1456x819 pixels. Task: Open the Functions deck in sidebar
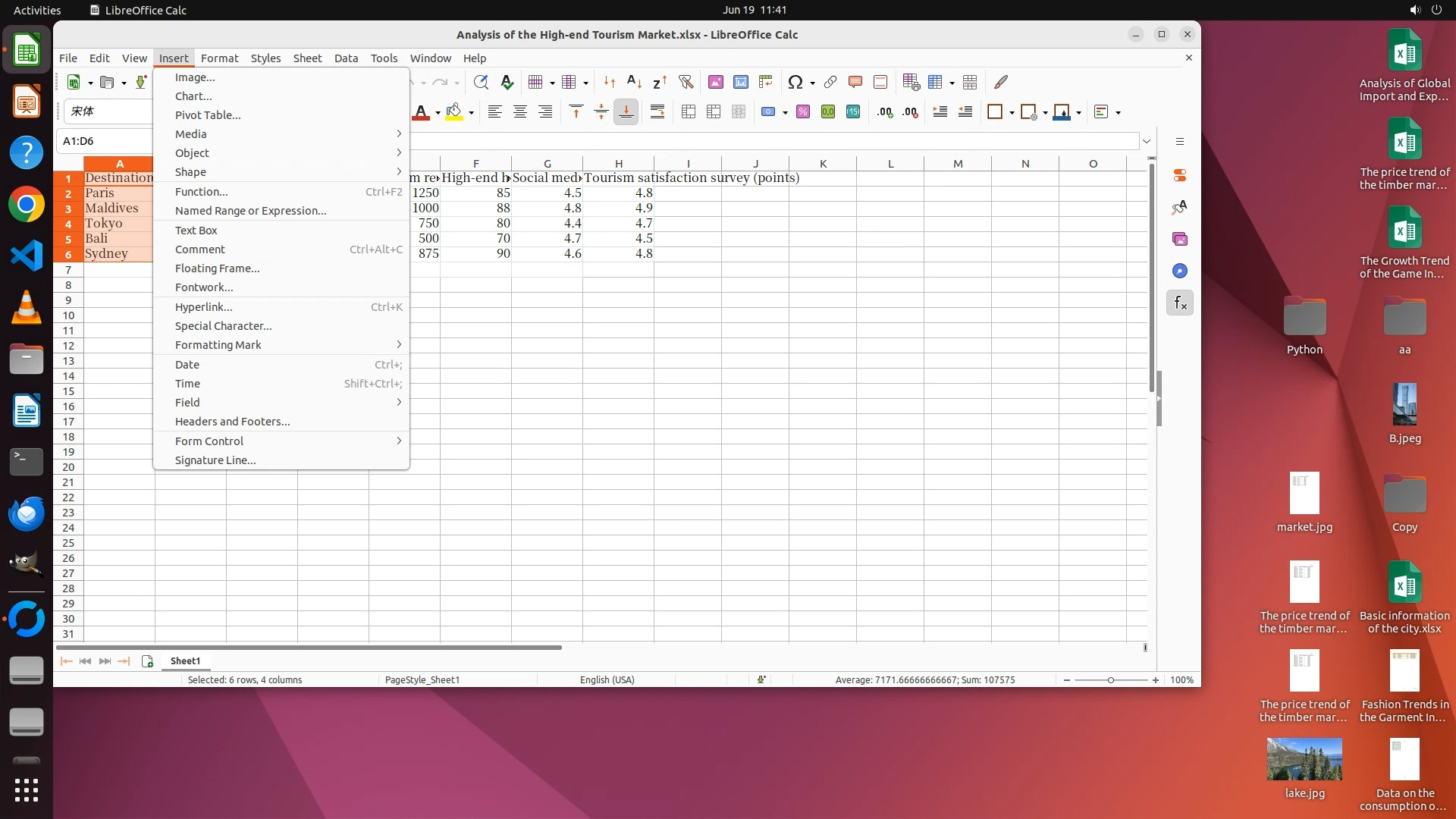point(1179,303)
